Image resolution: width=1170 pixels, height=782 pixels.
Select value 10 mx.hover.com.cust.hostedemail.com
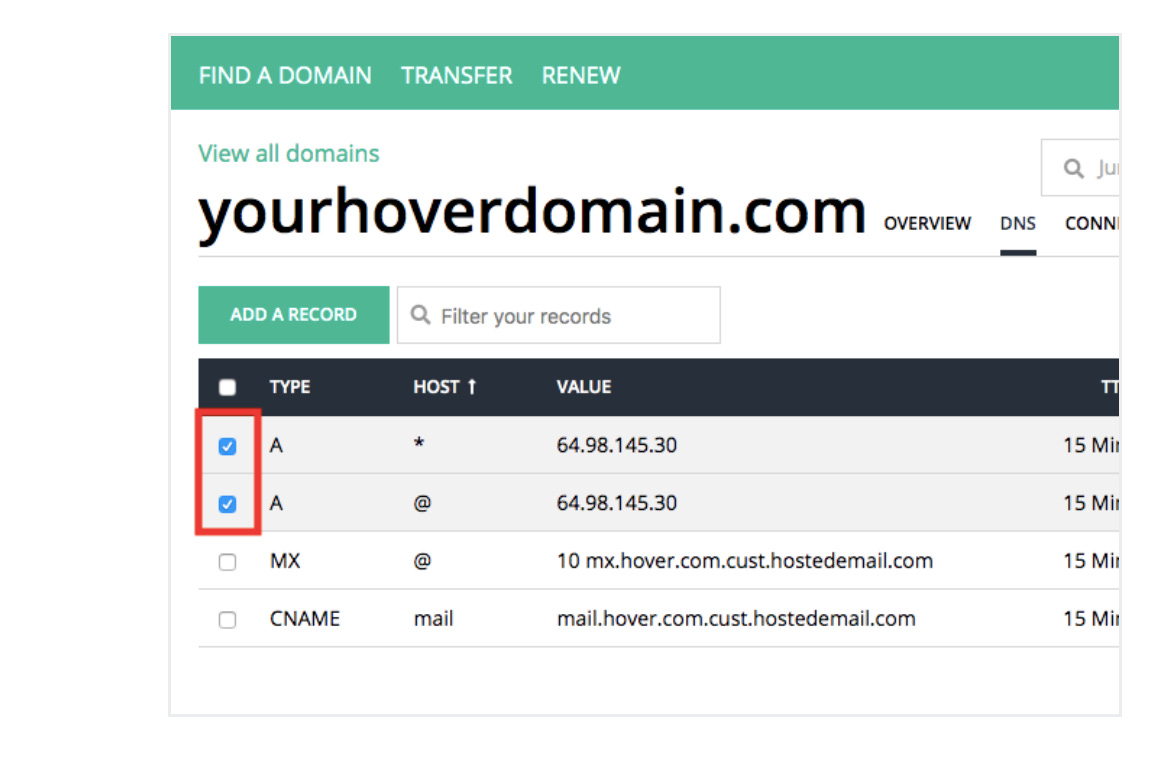click(745, 561)
